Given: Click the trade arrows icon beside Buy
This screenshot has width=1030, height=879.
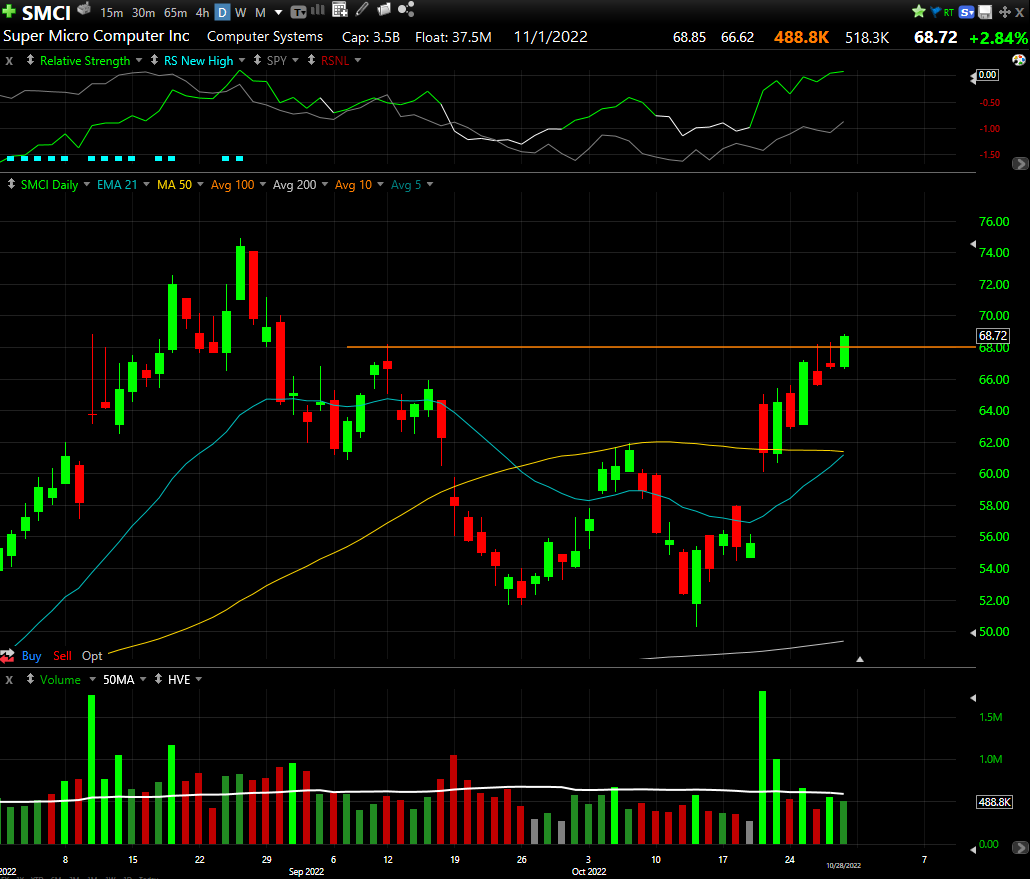Looking at the screenshot, I should tap(7, 656).
